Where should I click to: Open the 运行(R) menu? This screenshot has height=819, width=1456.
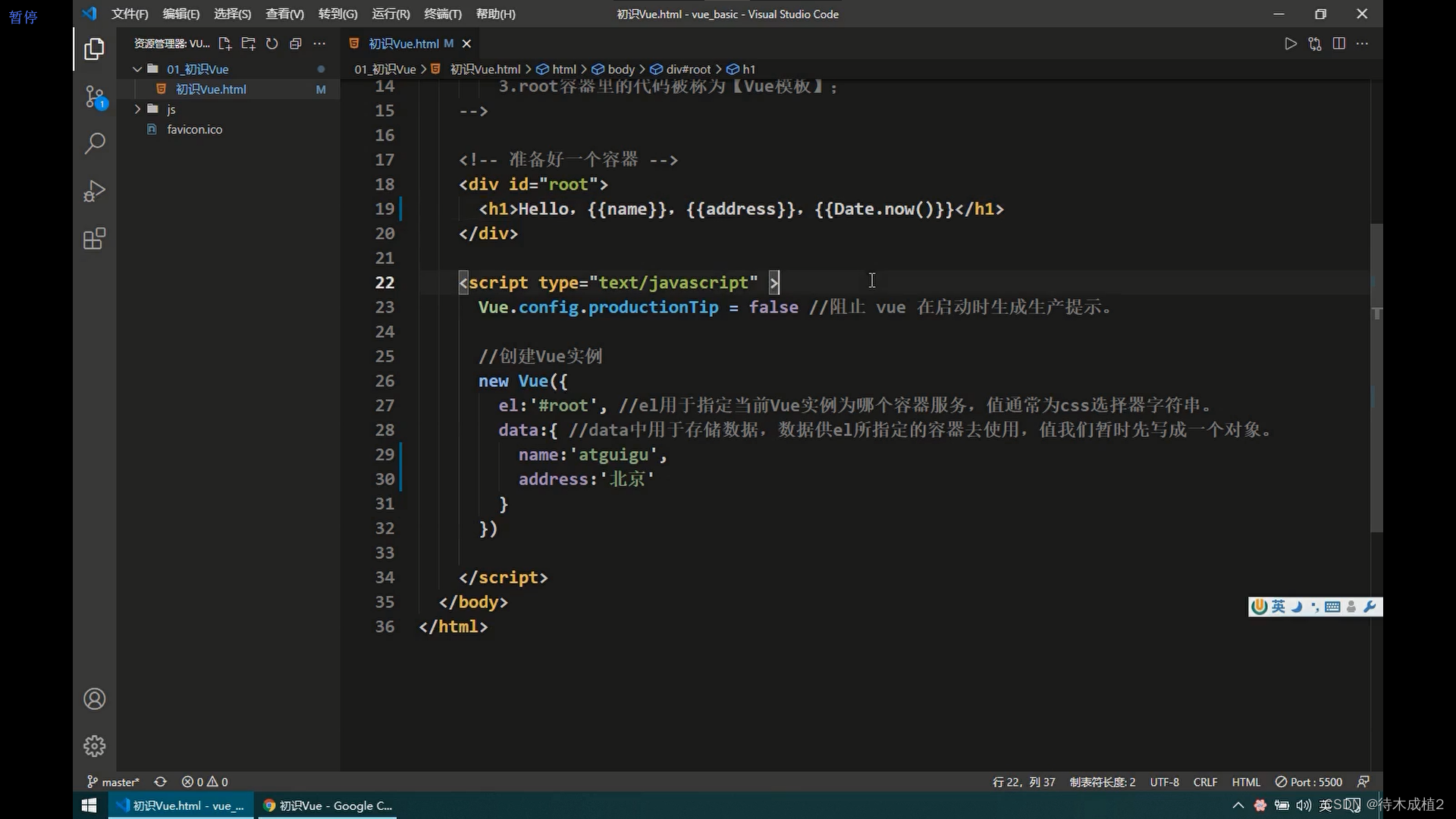click(x=391, y=14)
